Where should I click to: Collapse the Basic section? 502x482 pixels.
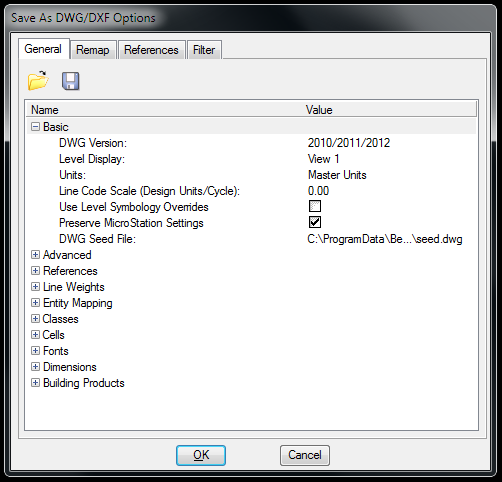(35, 127)
